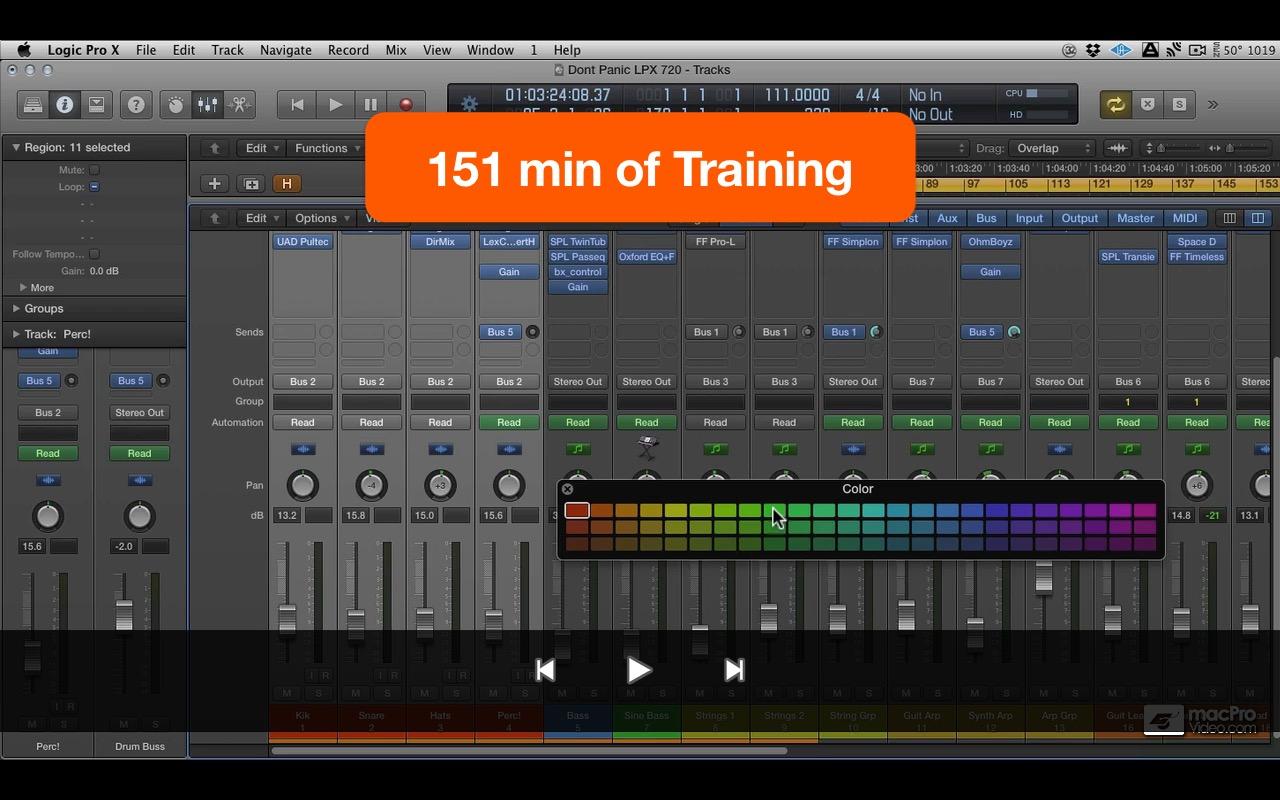Toggle the Inspector info button

pos(64,104)
